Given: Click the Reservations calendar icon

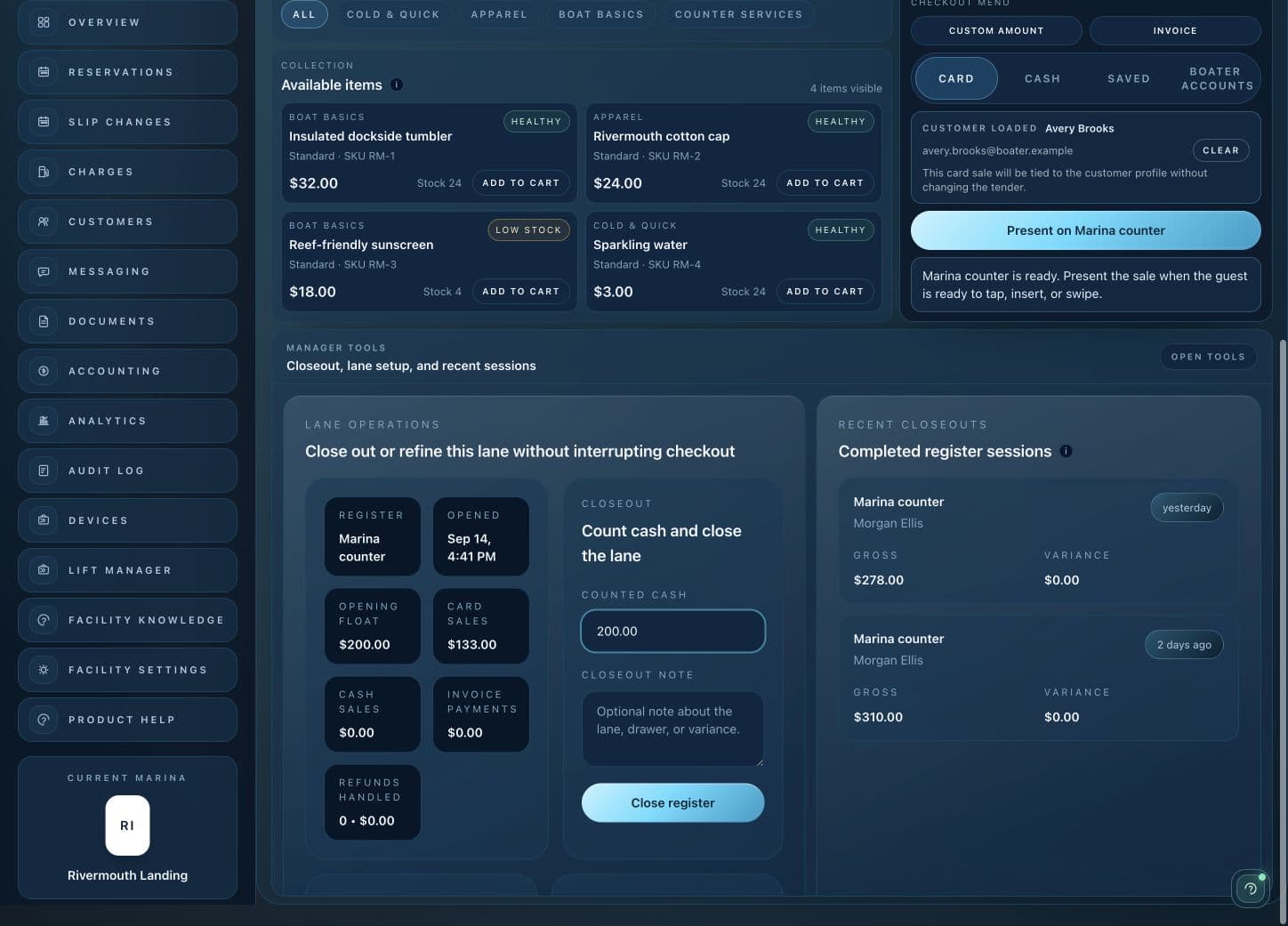Looking at the screenshot, I should coord(43,72).
